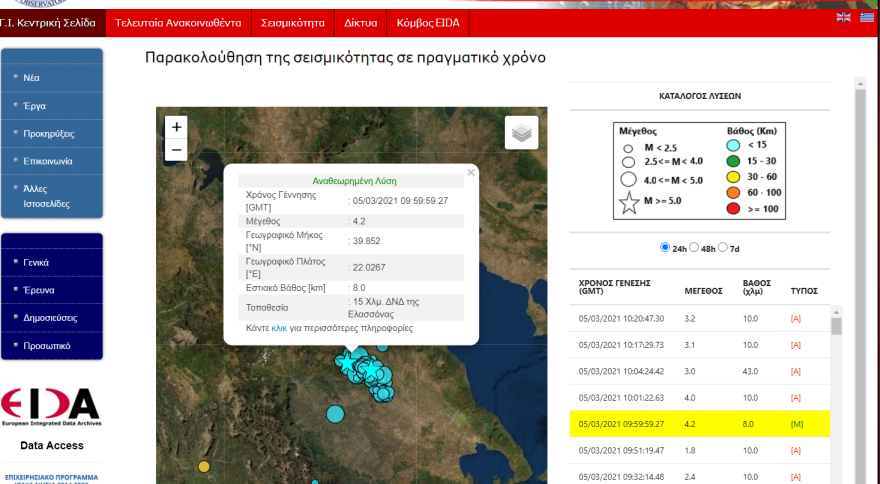Click cyan '< 15' depth legend swatch
Viewport: 880px width, 484px height.
tap(733, 145)
